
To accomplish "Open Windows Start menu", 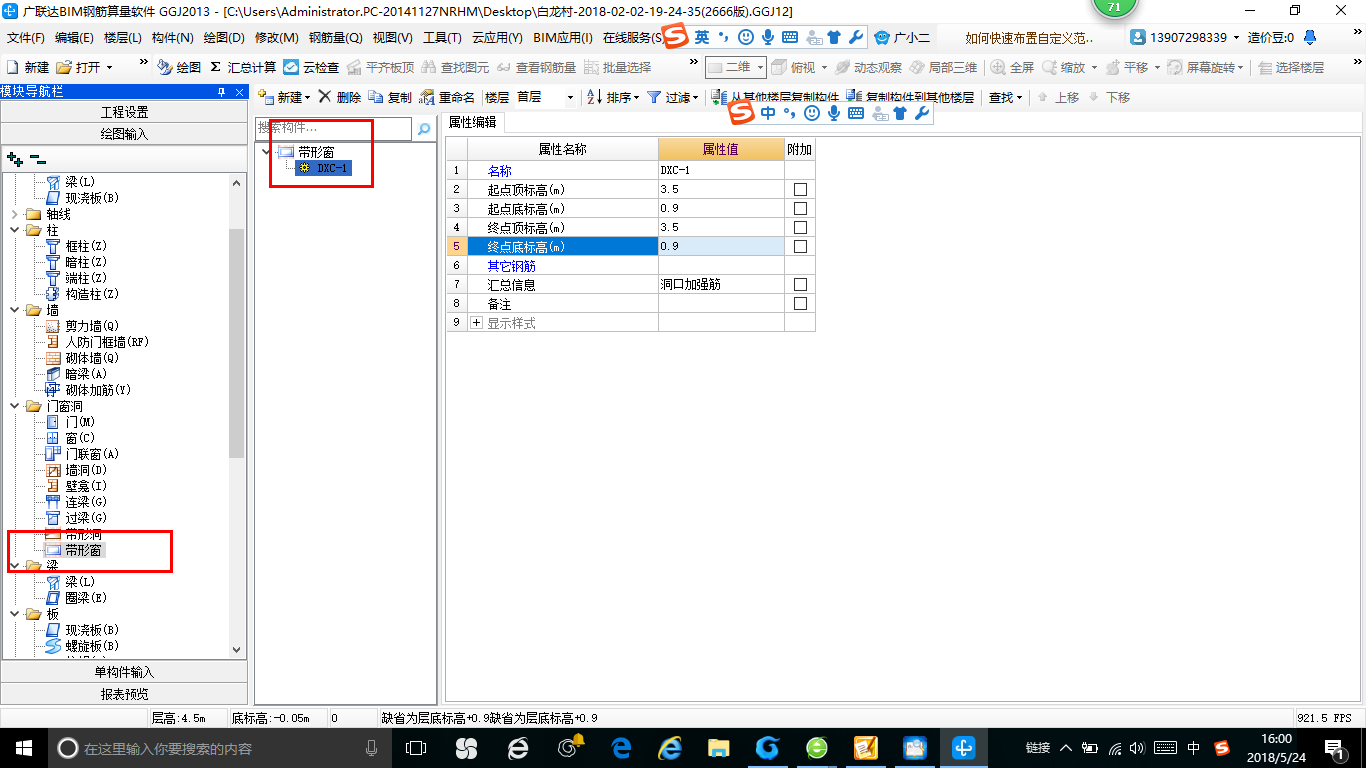I will [x=22, y=747].
